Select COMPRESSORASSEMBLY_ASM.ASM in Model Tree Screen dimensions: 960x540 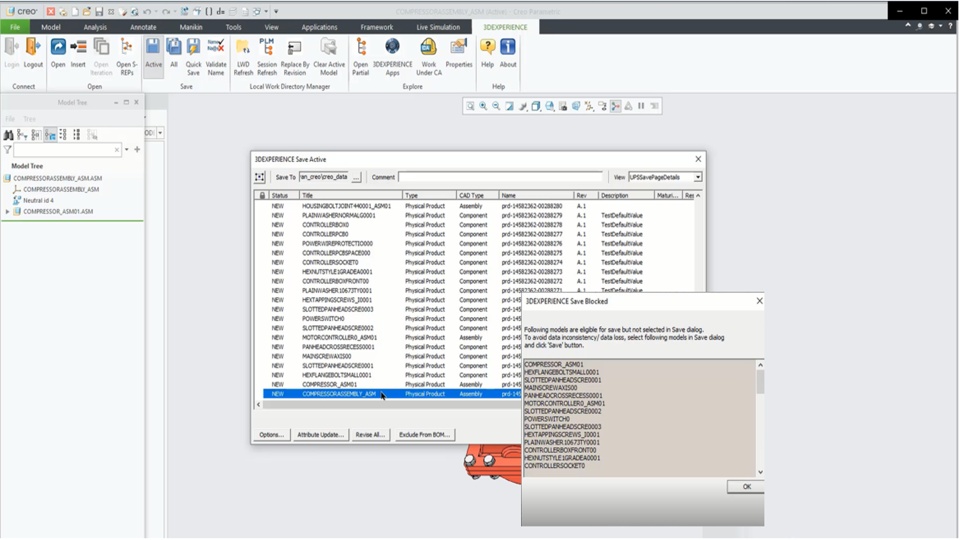tap(58, 178)
